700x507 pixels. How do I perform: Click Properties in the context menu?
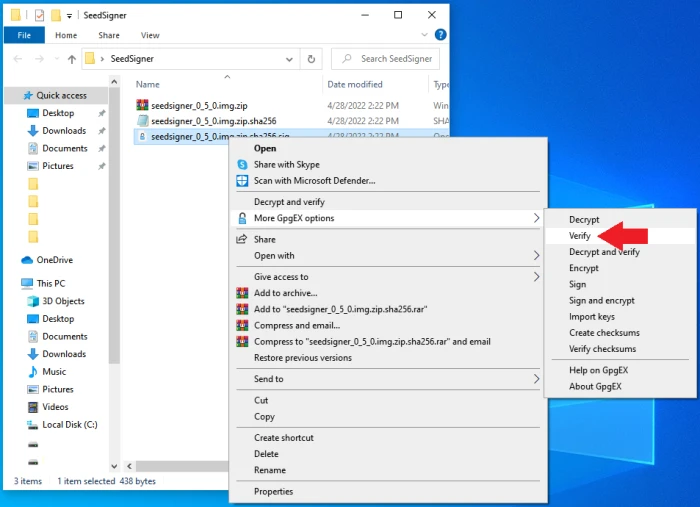(x=273, y=492)
